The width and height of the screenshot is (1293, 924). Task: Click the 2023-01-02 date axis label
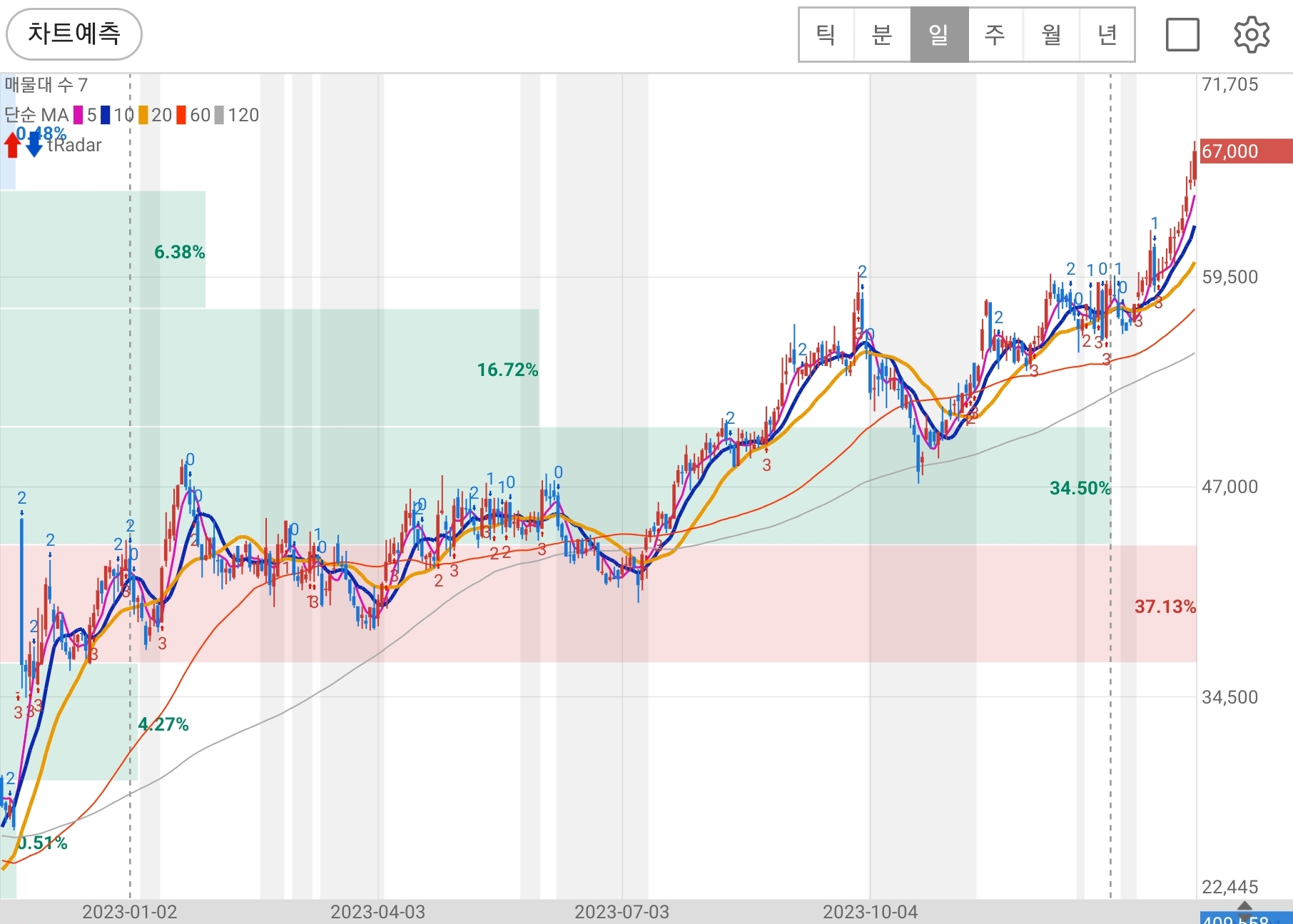(x=130, y=912)
